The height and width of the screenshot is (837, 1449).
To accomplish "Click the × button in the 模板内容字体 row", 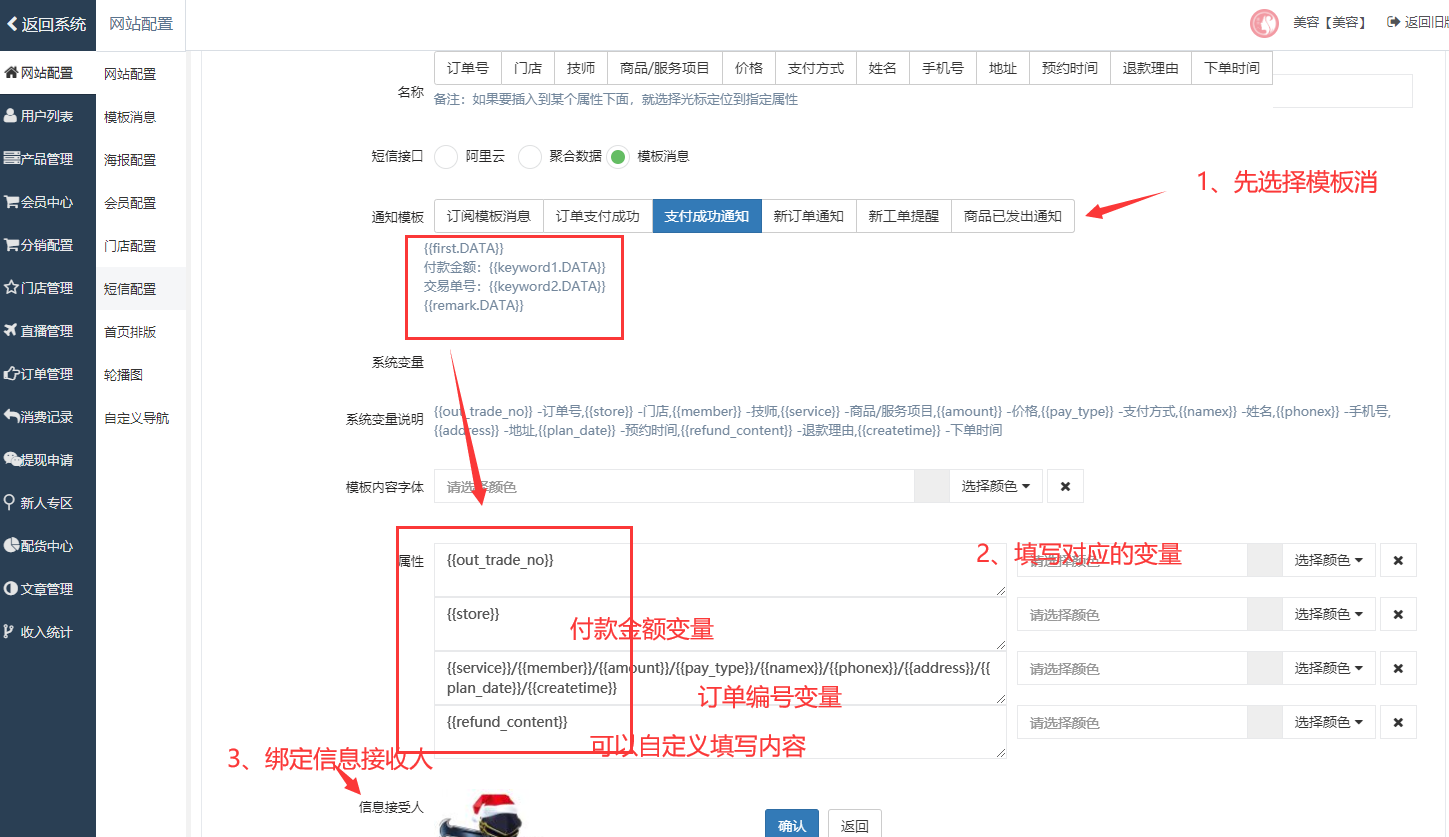I will [1065, 486].
